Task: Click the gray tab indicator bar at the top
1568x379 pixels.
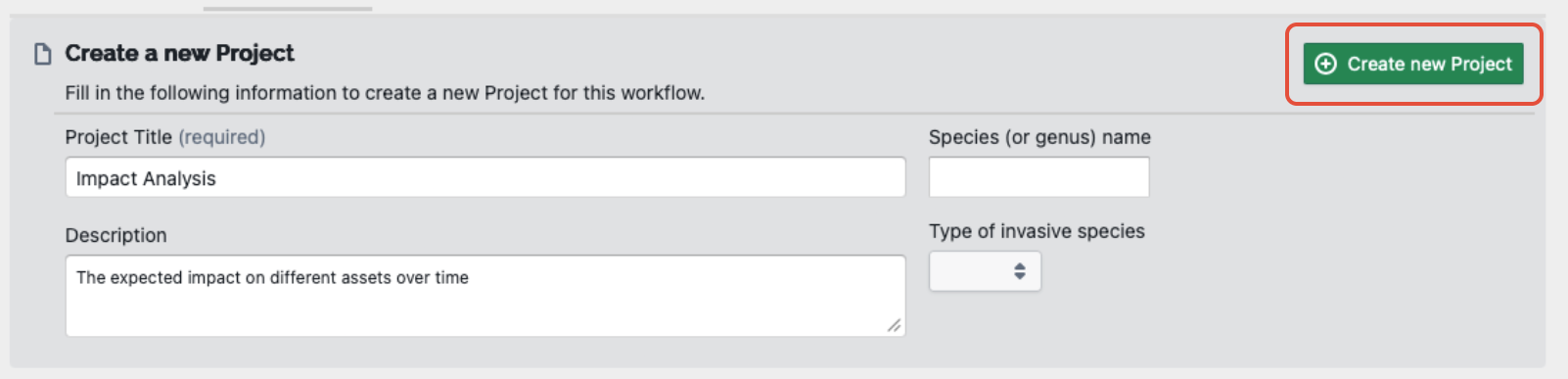Action: click(x=288, y=9)
